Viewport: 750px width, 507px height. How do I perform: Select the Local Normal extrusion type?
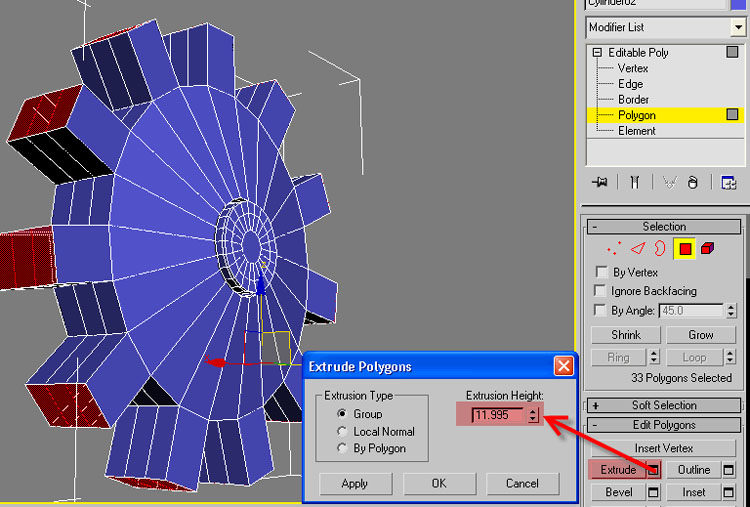pos(343,431)
